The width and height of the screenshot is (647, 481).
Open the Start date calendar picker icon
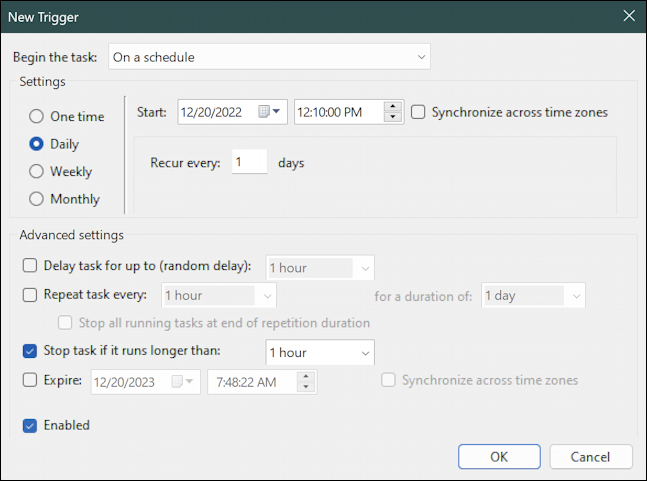[269, 111]
